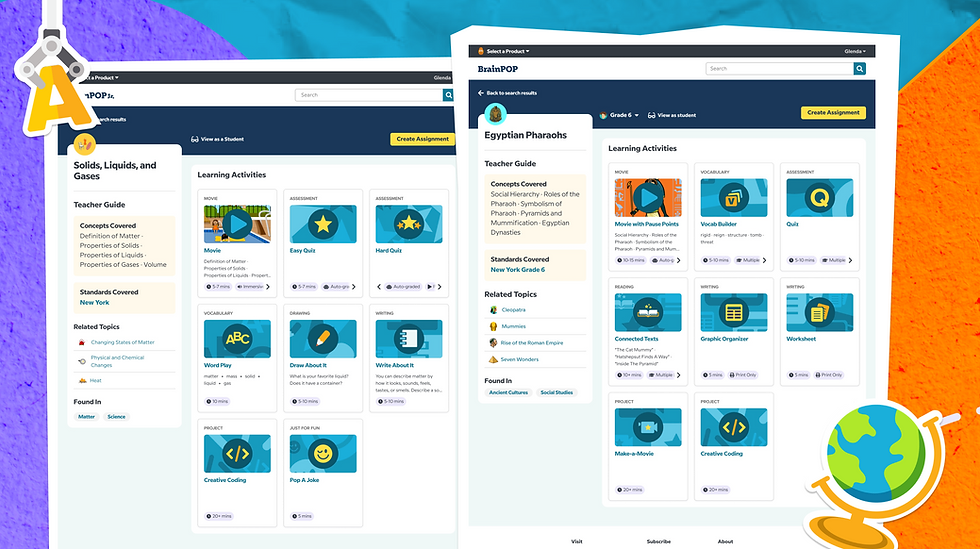Screen dimensions: 980x549
Task: Click the About footer link
Action: pyautogui.click(x=725, y=541)
